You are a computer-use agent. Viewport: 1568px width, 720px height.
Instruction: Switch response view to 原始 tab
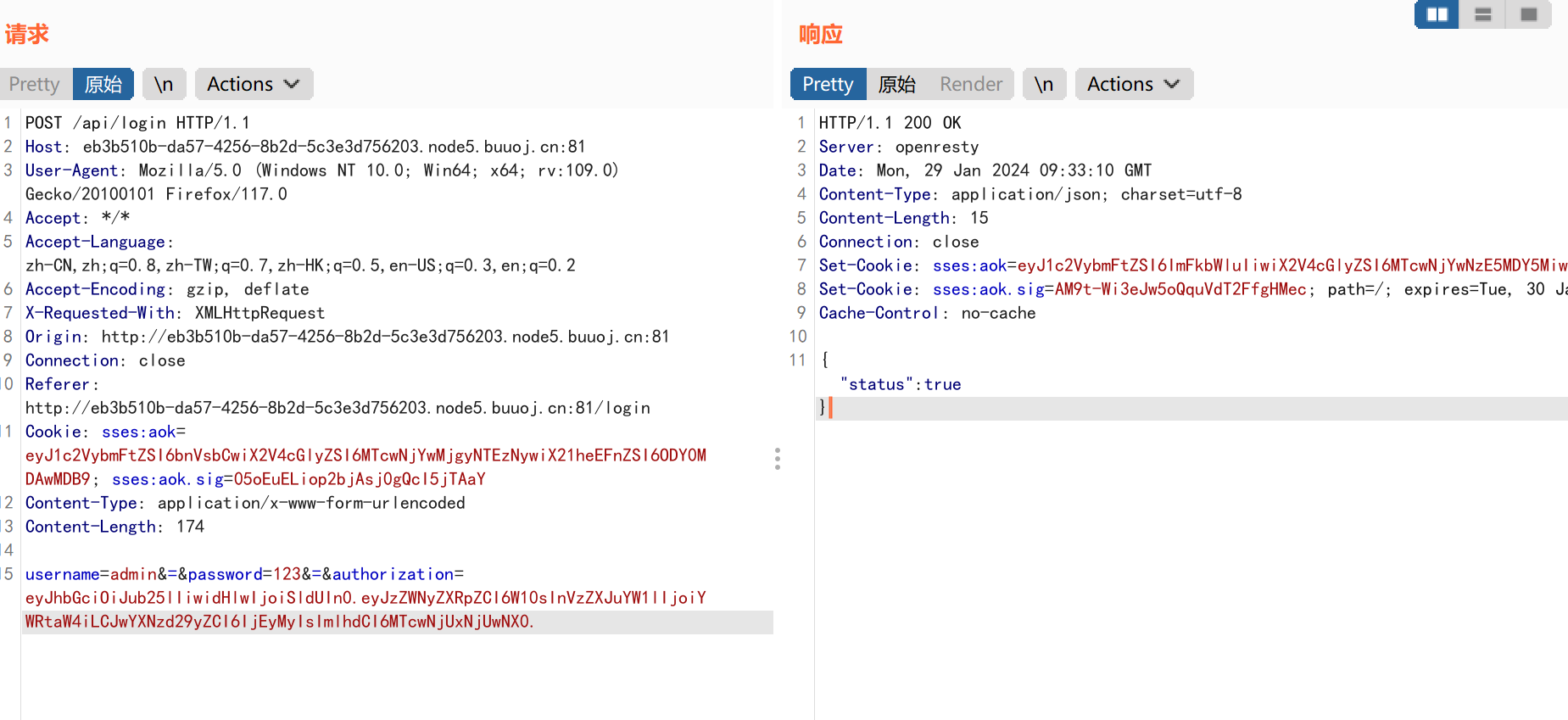(896, 84)
